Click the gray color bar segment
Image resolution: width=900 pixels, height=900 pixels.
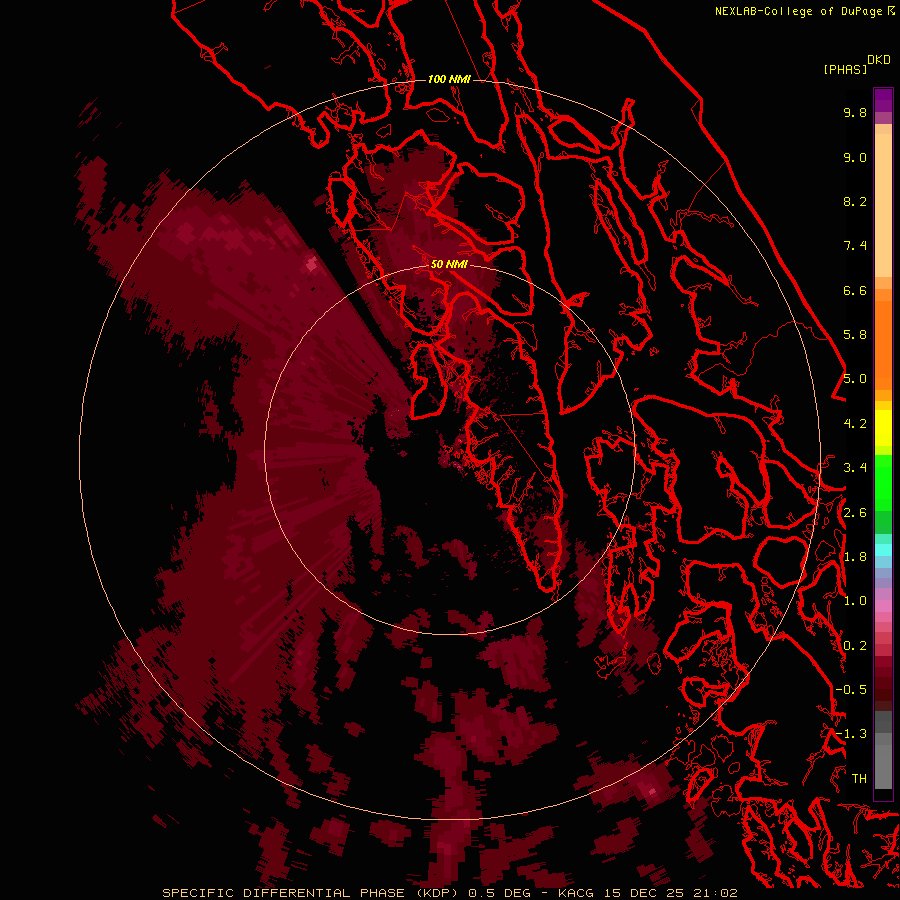[x=883, y=750]
